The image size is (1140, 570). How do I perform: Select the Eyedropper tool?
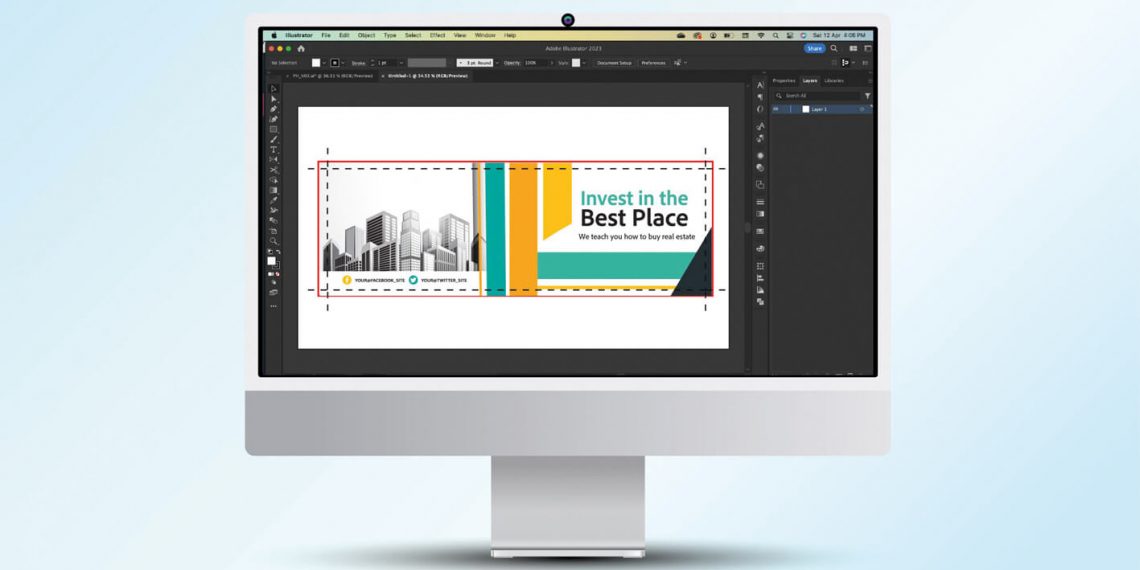[x=273, y=200]
